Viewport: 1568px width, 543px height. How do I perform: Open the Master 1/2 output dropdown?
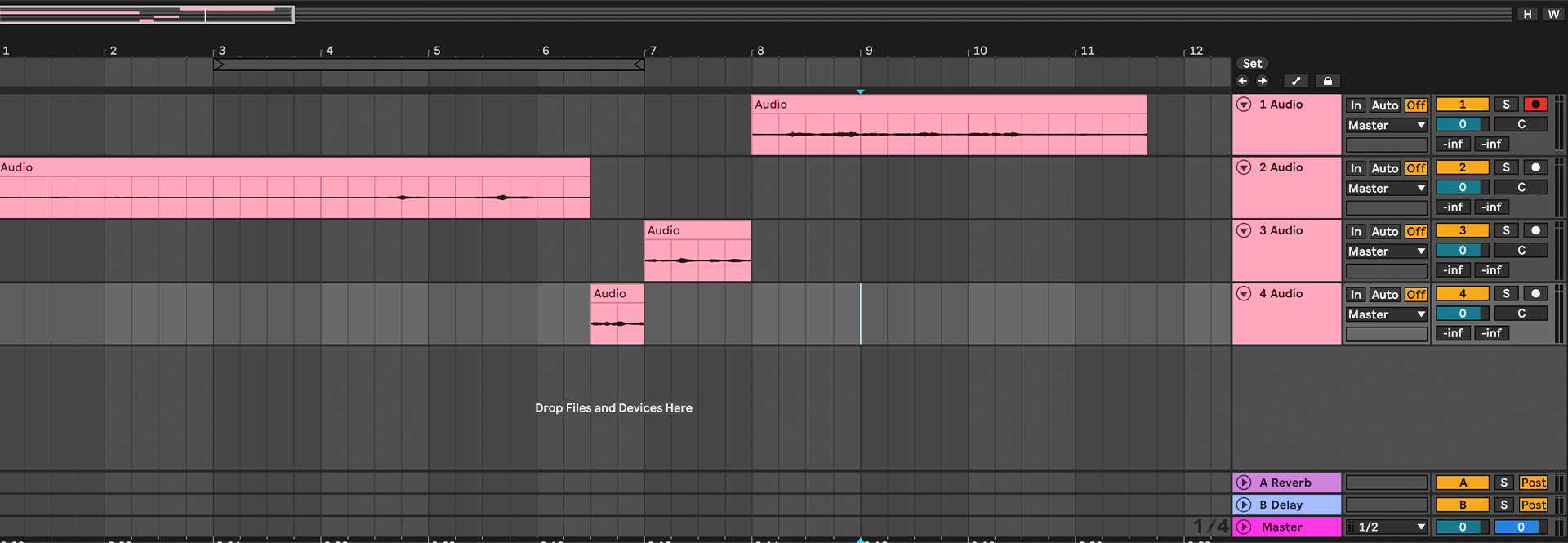click(x=1387, y=527)
